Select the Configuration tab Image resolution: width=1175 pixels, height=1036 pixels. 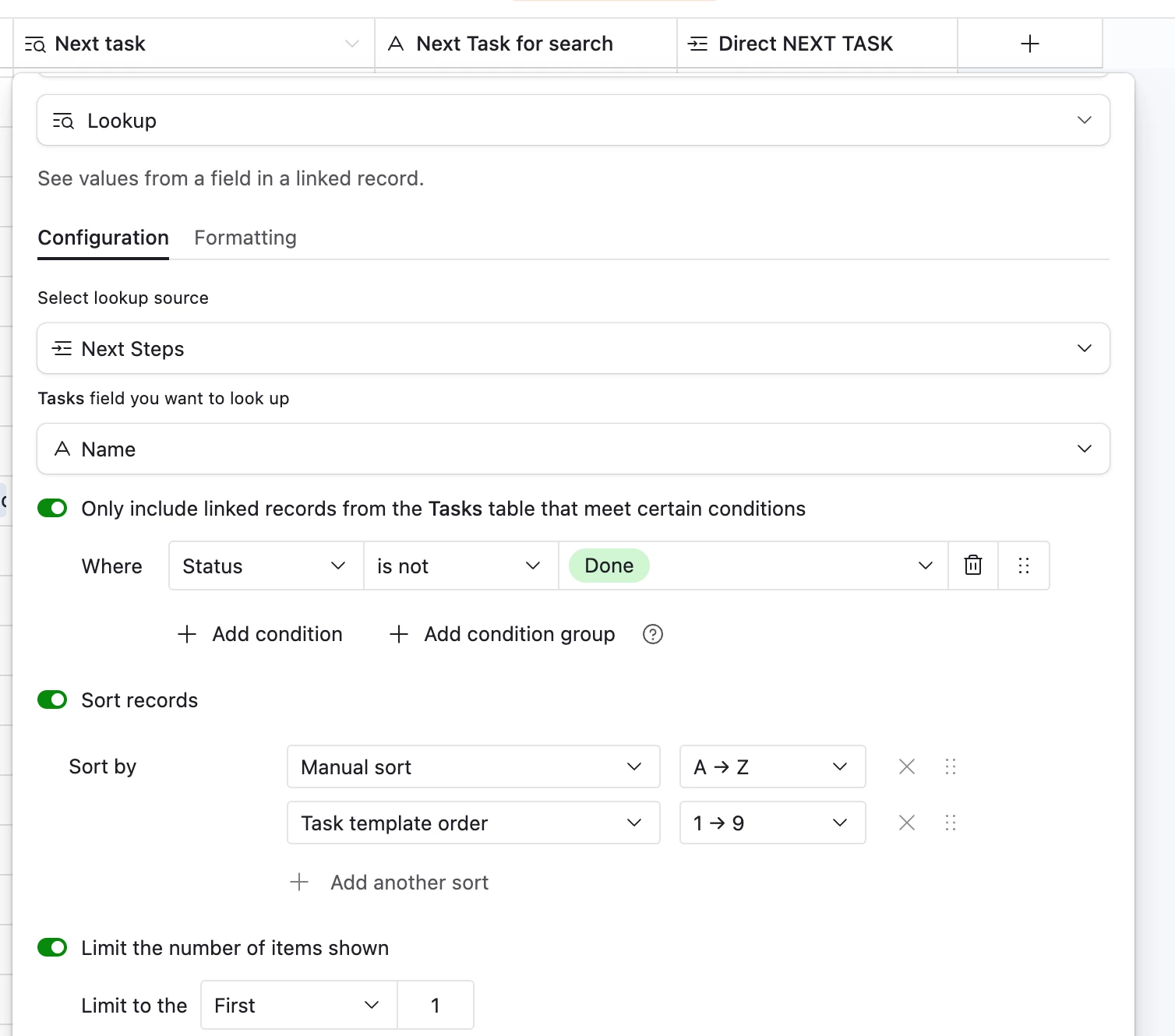103,238
